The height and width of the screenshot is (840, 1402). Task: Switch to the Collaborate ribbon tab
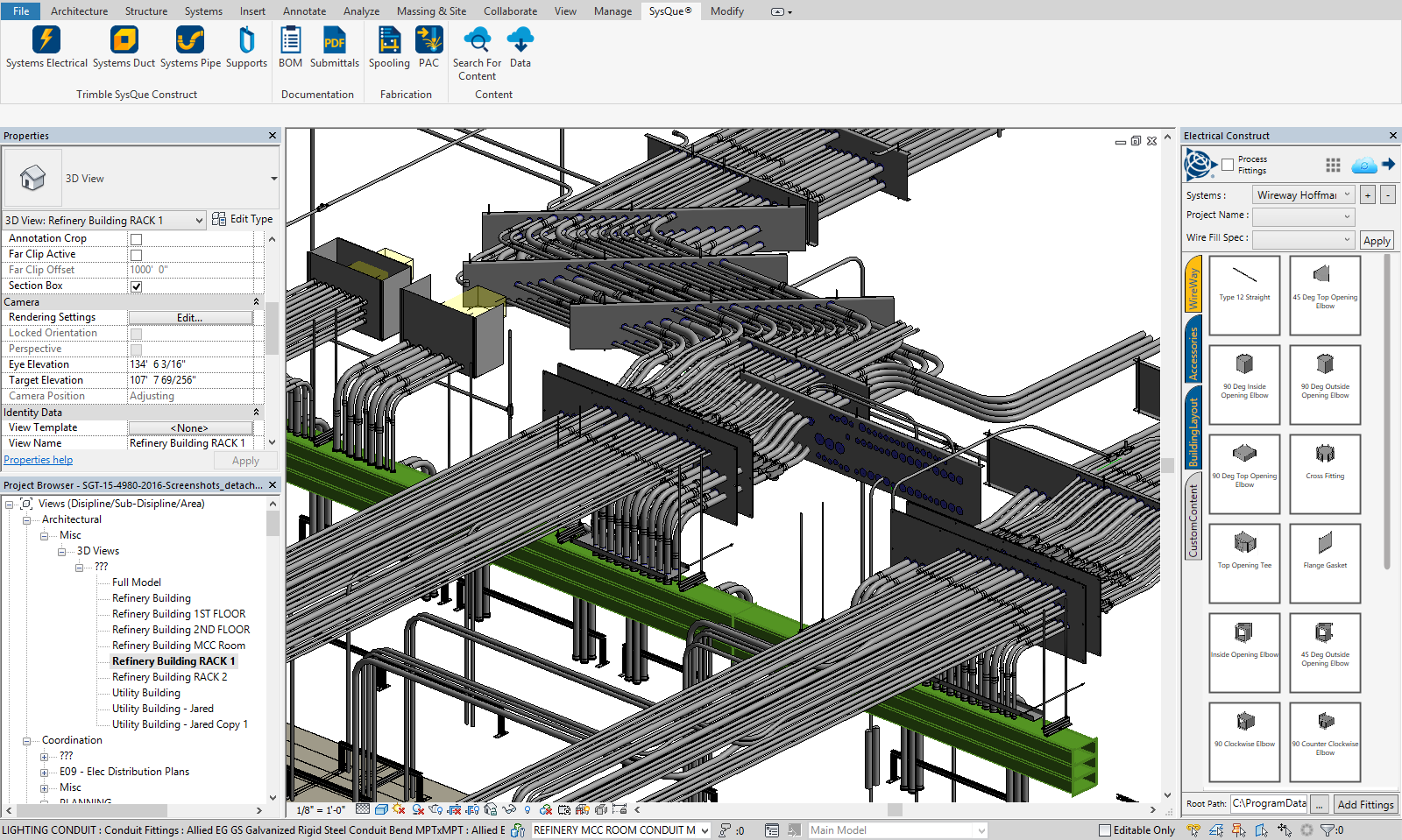coord(510,11)
